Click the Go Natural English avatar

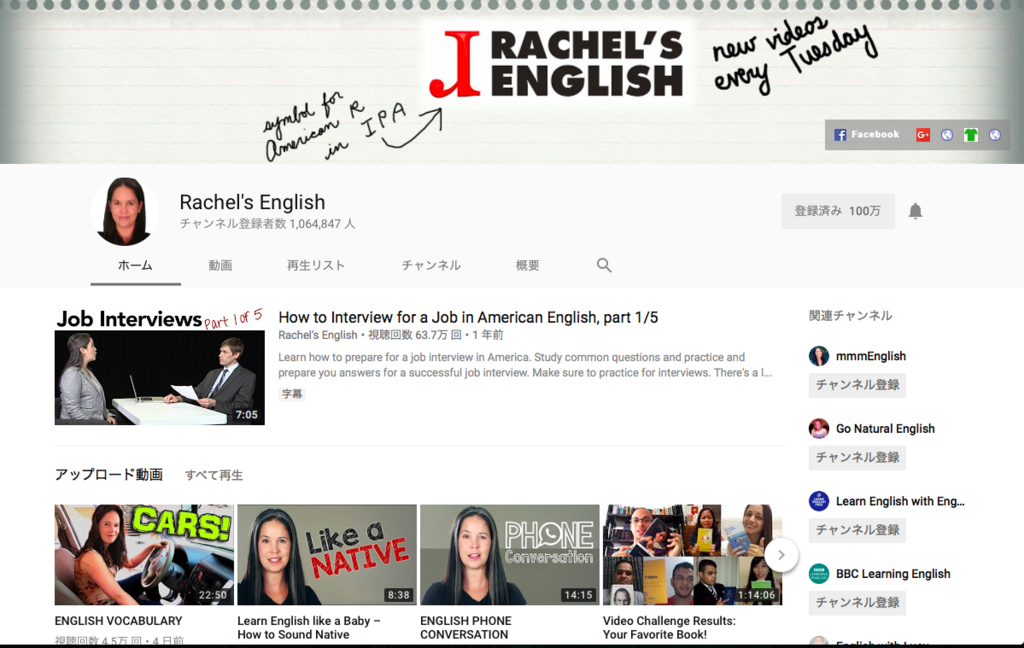(819, 429)
